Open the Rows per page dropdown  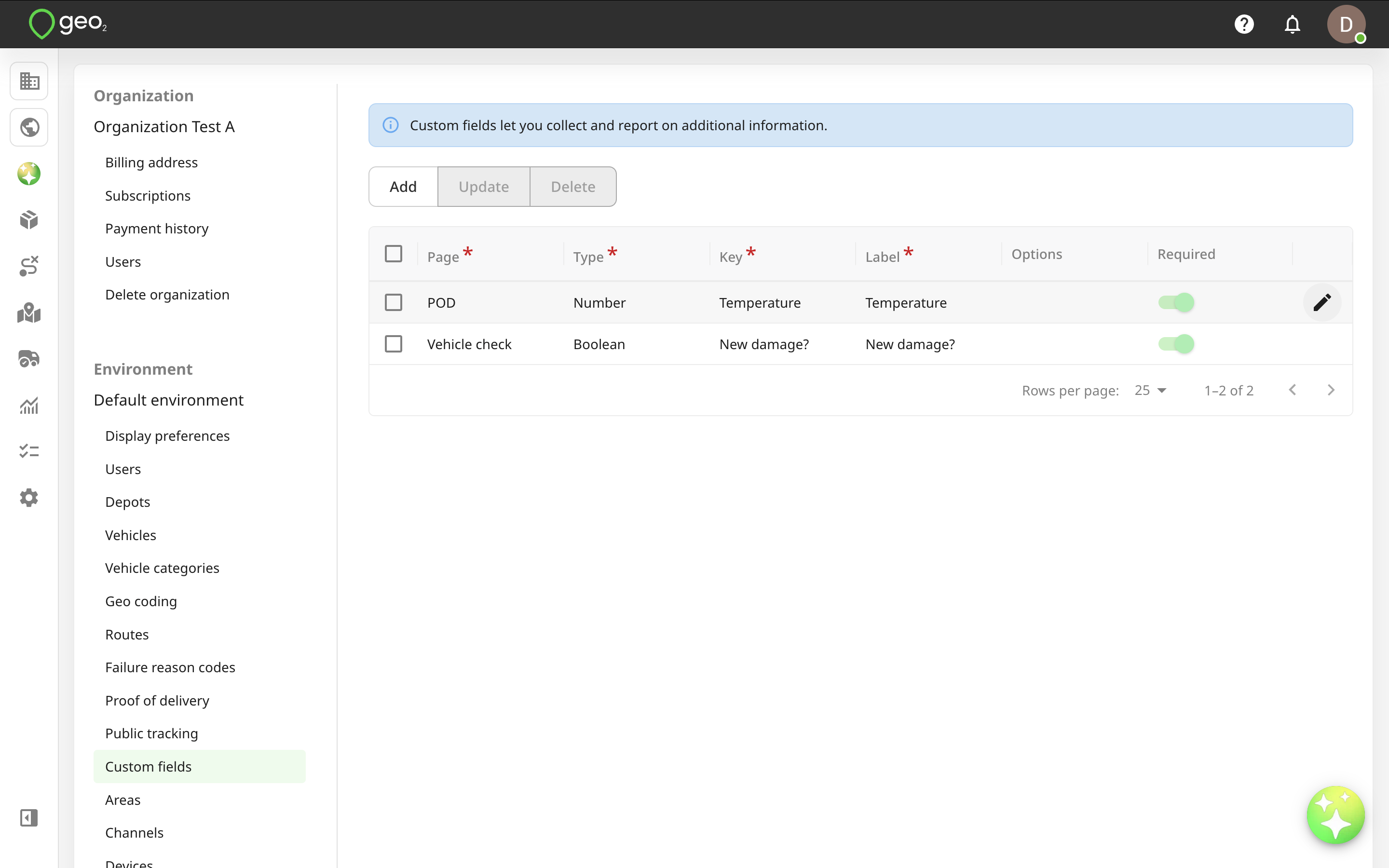[1151, 391]
